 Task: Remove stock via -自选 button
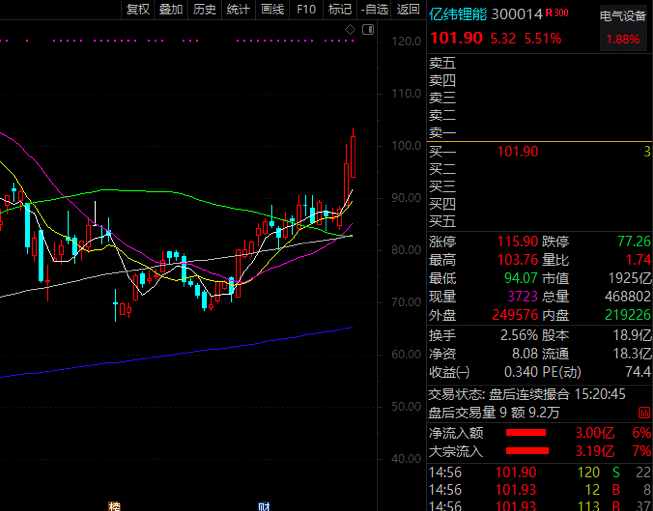tap(374, 9)
